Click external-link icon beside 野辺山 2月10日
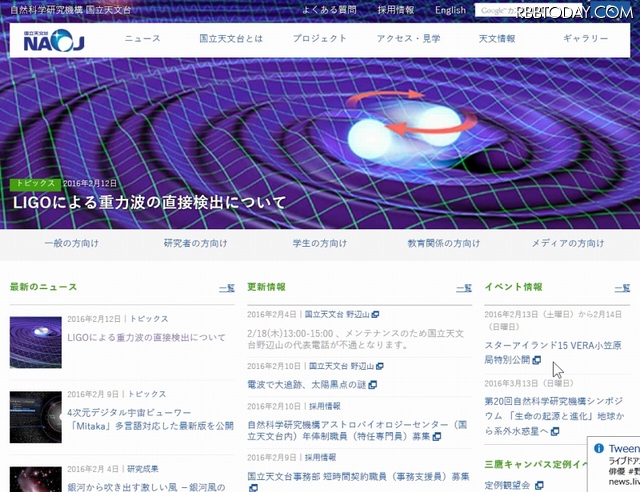The image size is (640, 492). [x=380, y=367]
